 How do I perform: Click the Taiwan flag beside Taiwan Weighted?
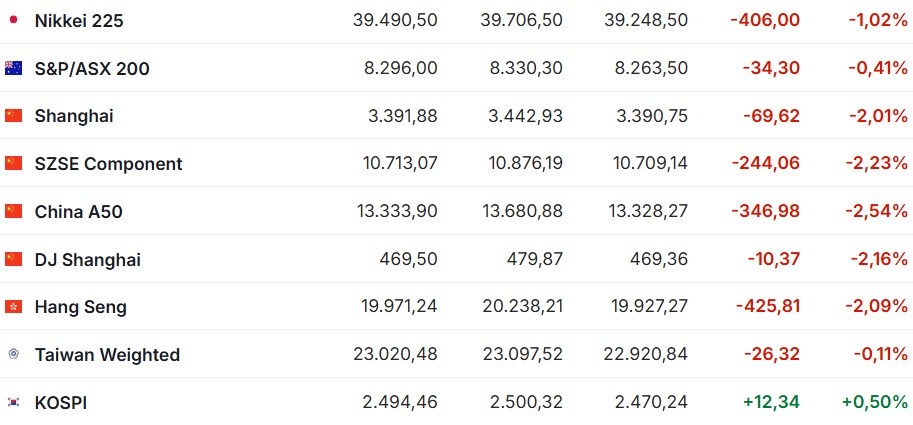coord(13,353)
